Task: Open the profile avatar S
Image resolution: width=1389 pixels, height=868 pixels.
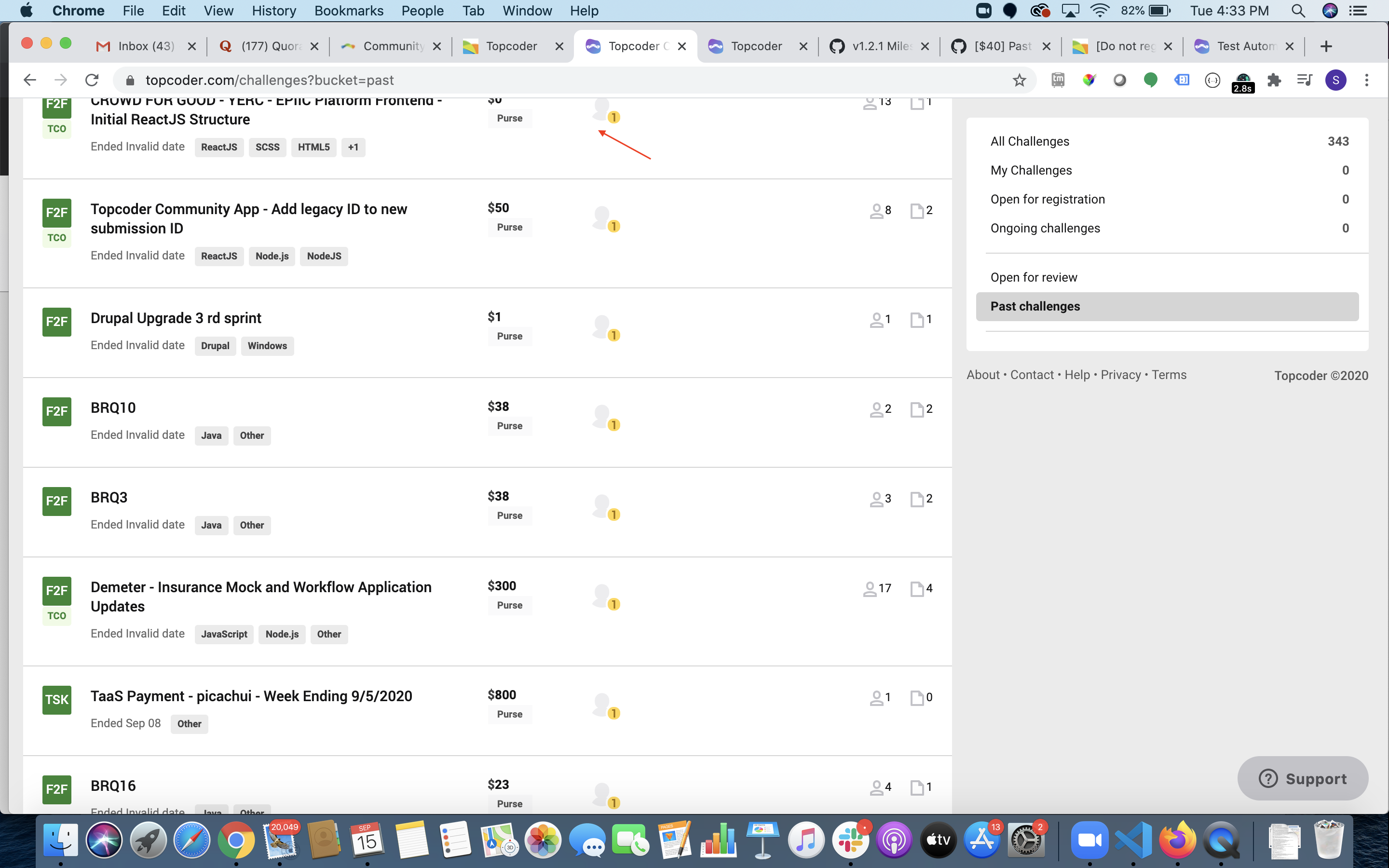Action: point(1335,80)
